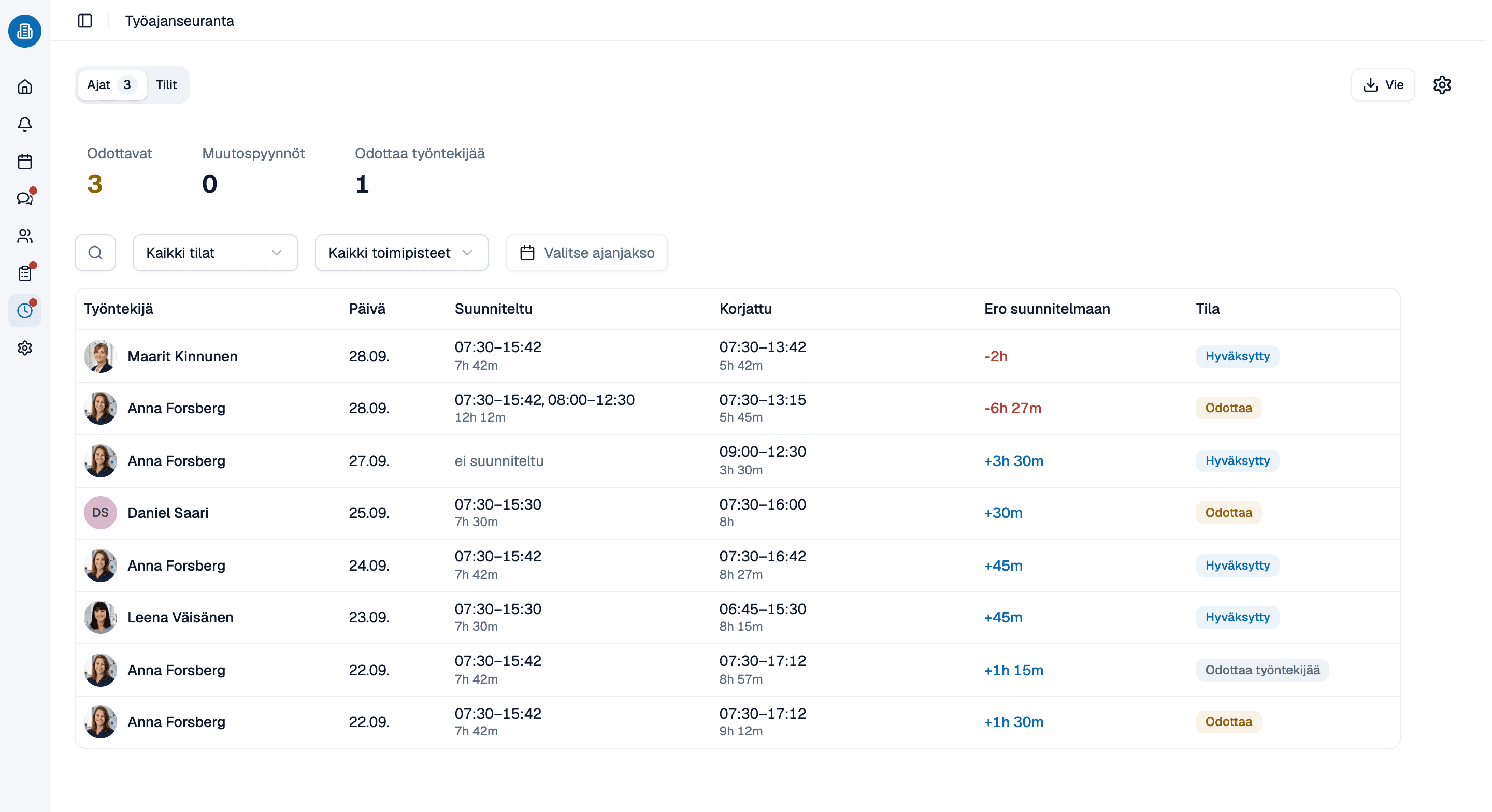
Task: Switch to the Ajat tab
Action: pos(112,85)
